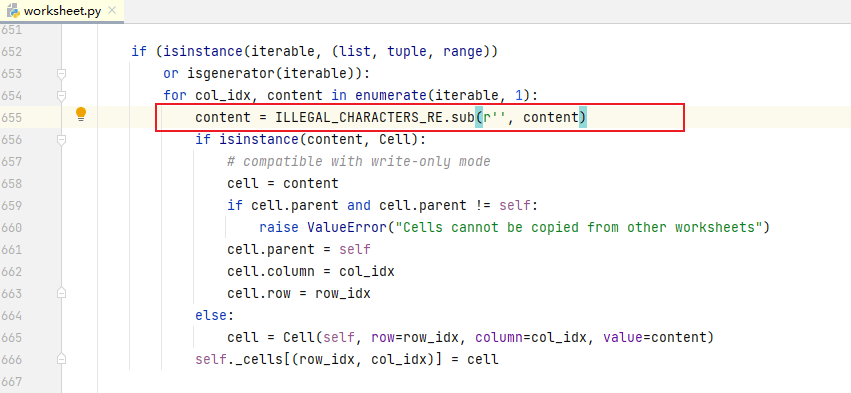Click the self._cells assignment on line 666
The width and height of the screenshot is (851, 393).
[x=347, y=359]
